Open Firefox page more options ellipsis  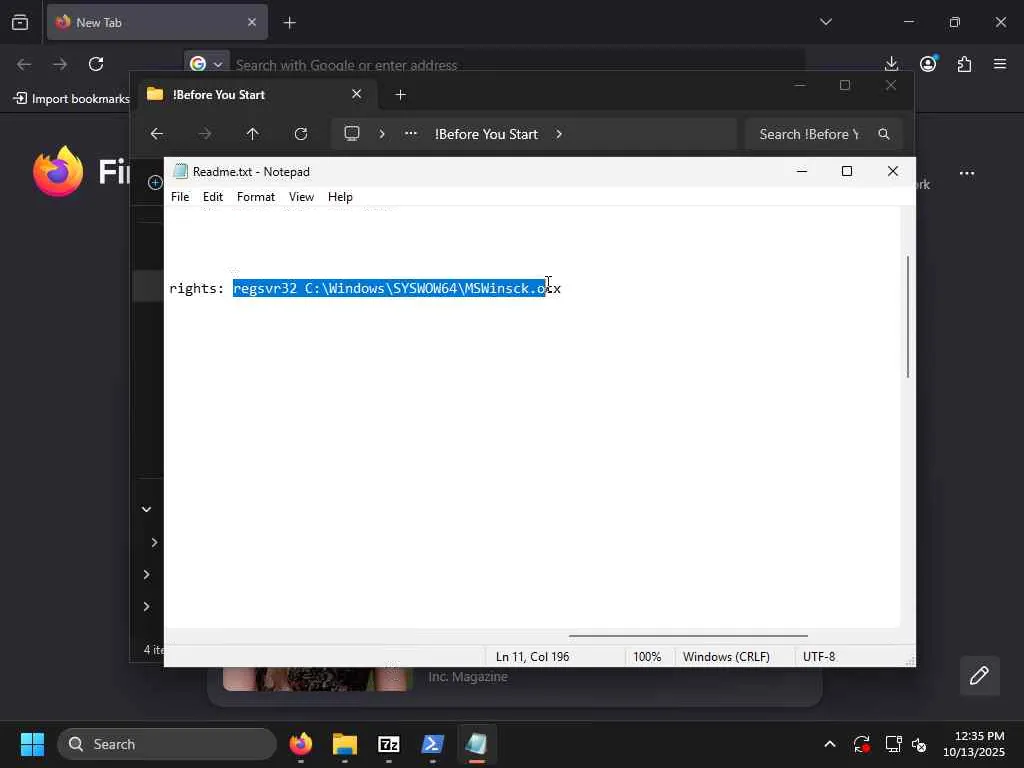(967, 173)
